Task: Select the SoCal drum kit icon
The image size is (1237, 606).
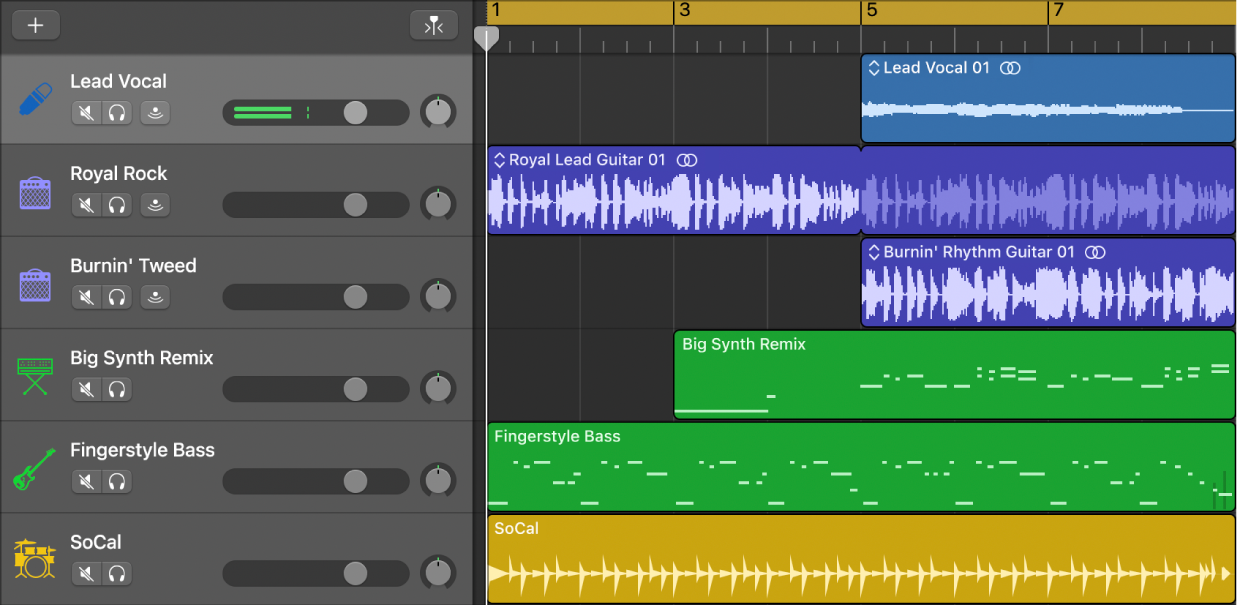Action: click(35, 560)
